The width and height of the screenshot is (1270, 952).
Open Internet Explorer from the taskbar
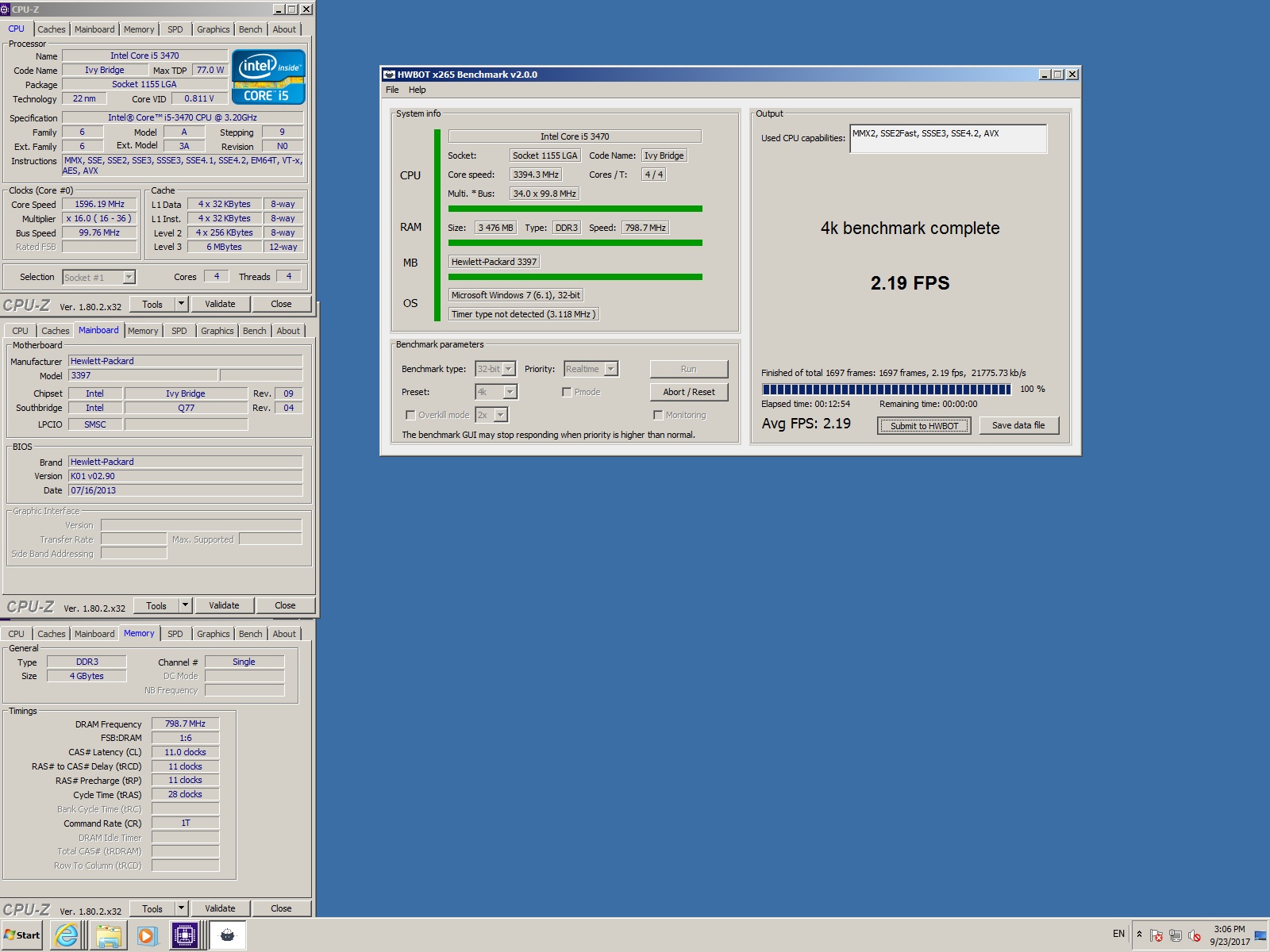(67, 935)
